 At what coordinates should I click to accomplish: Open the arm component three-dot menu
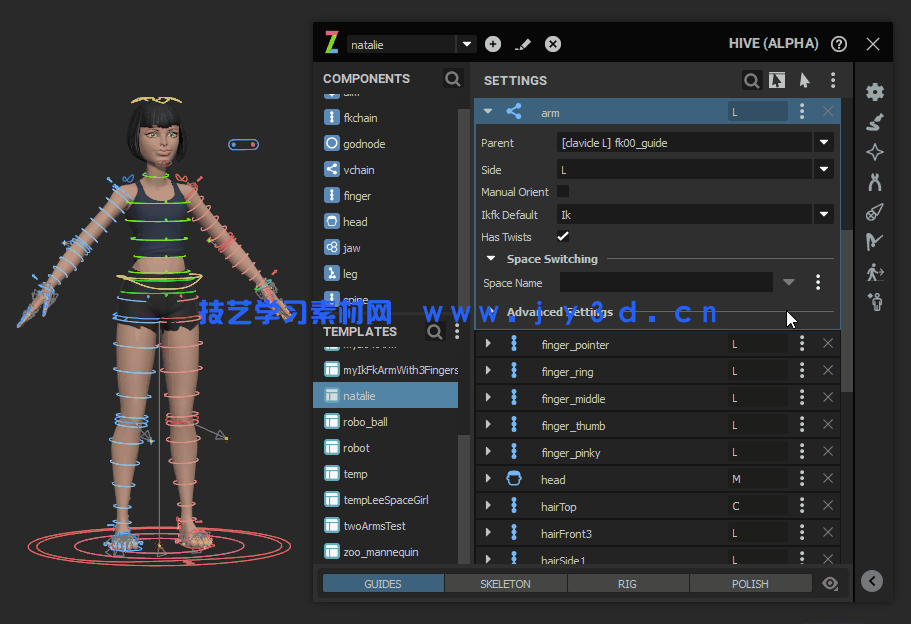tap(802, 112)
